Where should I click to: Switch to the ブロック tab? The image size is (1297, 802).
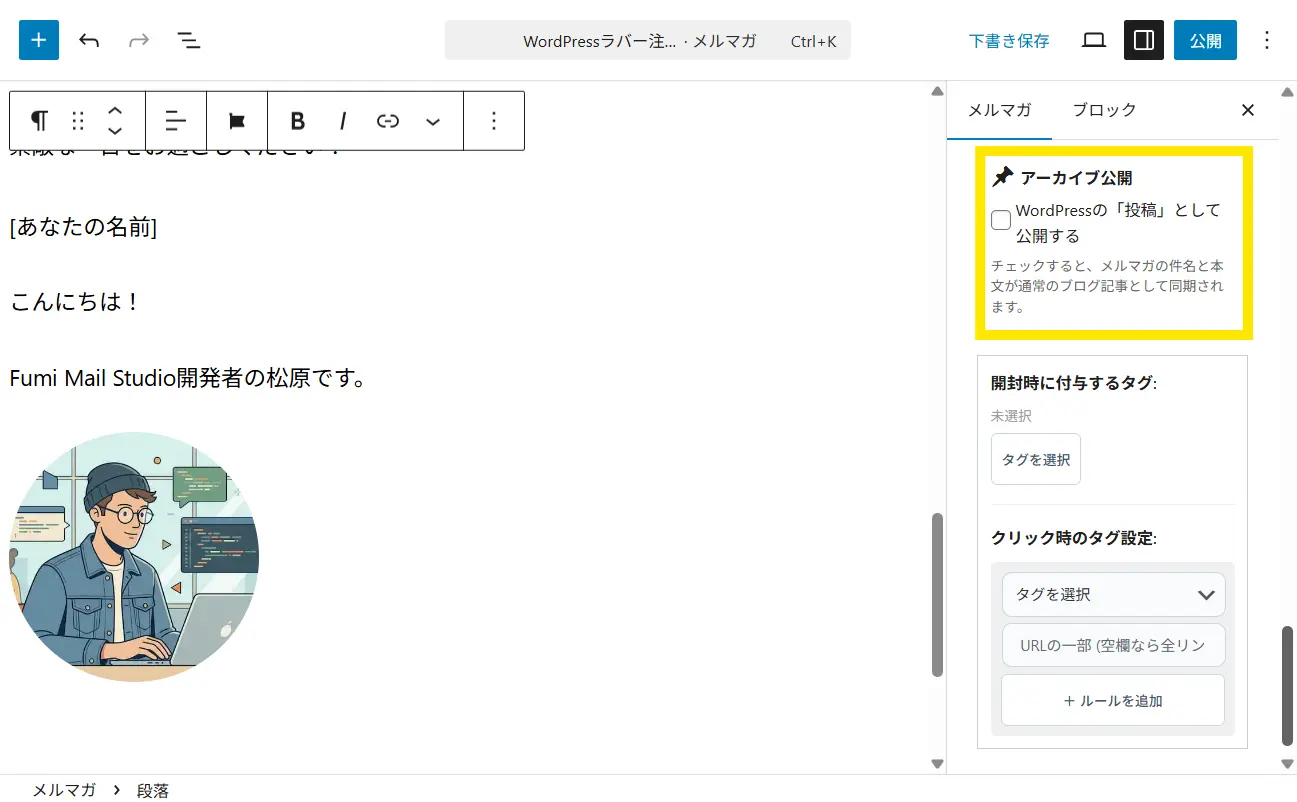click(x=1104, y=110)
